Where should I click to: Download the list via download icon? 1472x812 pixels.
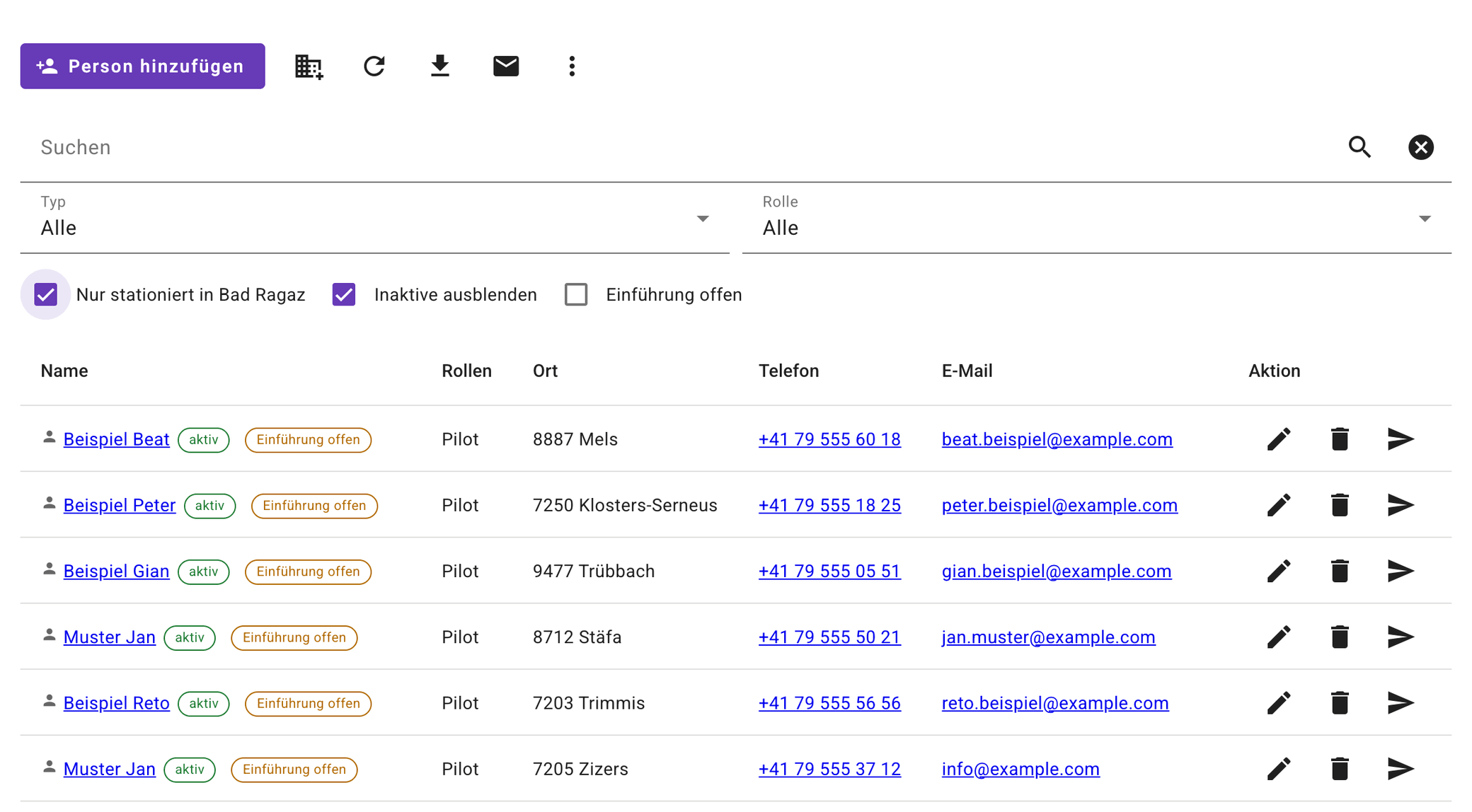[x=440, y=66]
